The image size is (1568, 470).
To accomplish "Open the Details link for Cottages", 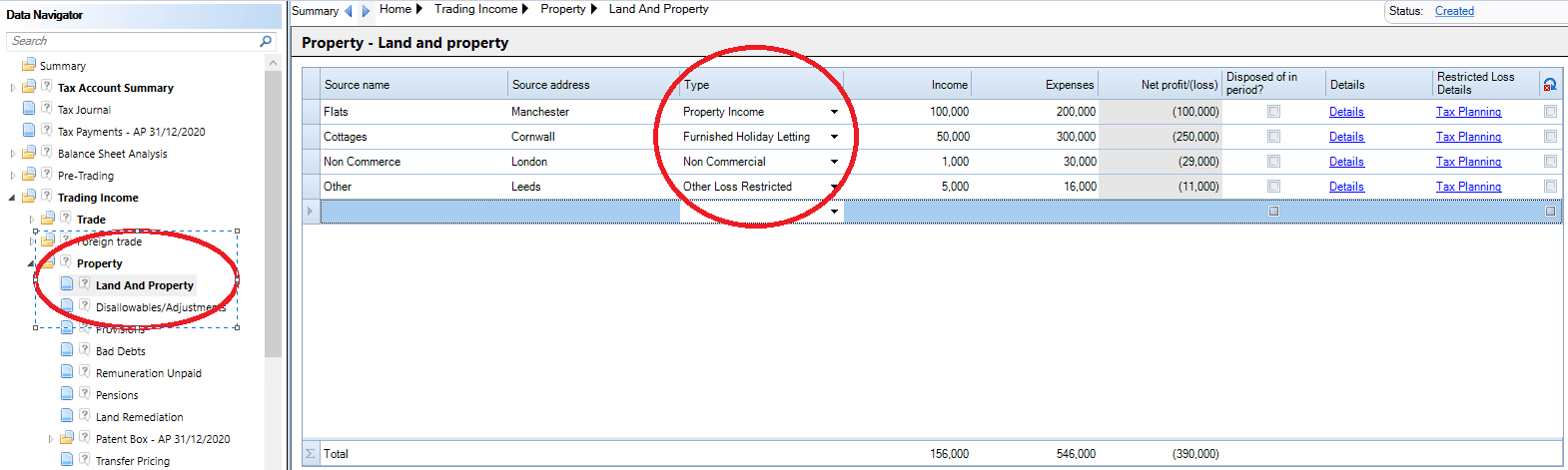I will pos(1346,137).
